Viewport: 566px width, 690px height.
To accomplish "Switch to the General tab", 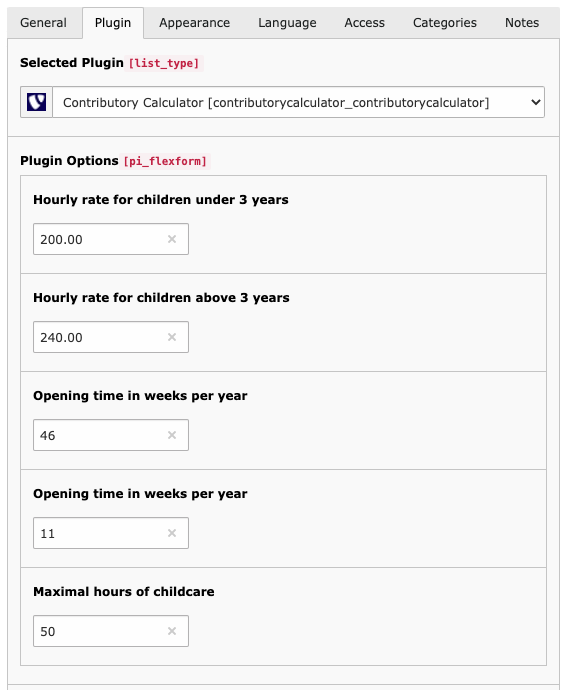I will [44, 22].
